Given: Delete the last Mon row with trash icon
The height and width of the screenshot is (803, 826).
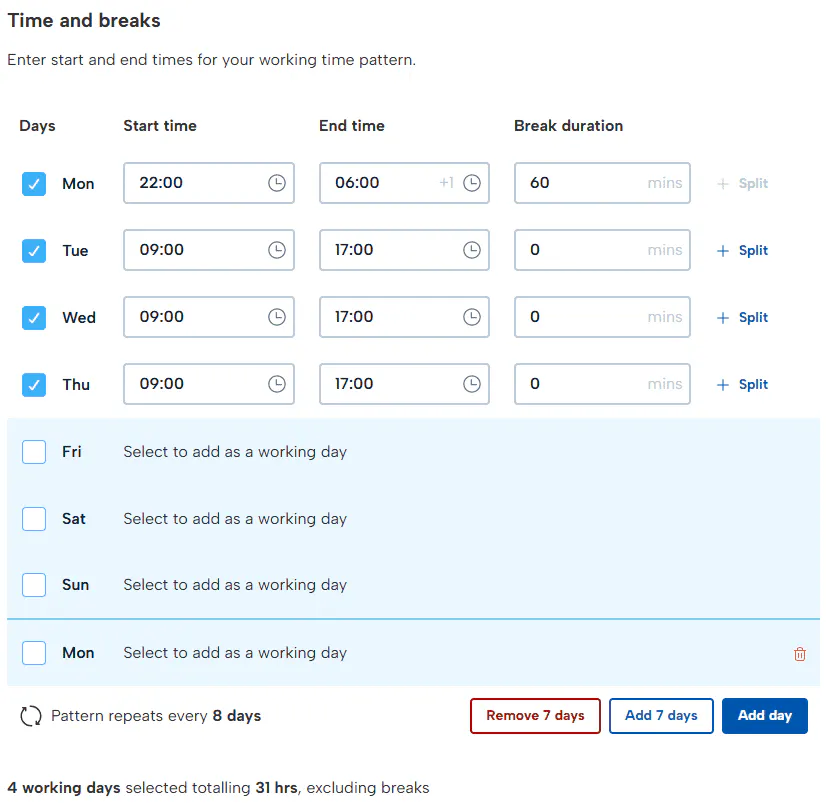Looking at the screenshot, I should pos(800,654).
